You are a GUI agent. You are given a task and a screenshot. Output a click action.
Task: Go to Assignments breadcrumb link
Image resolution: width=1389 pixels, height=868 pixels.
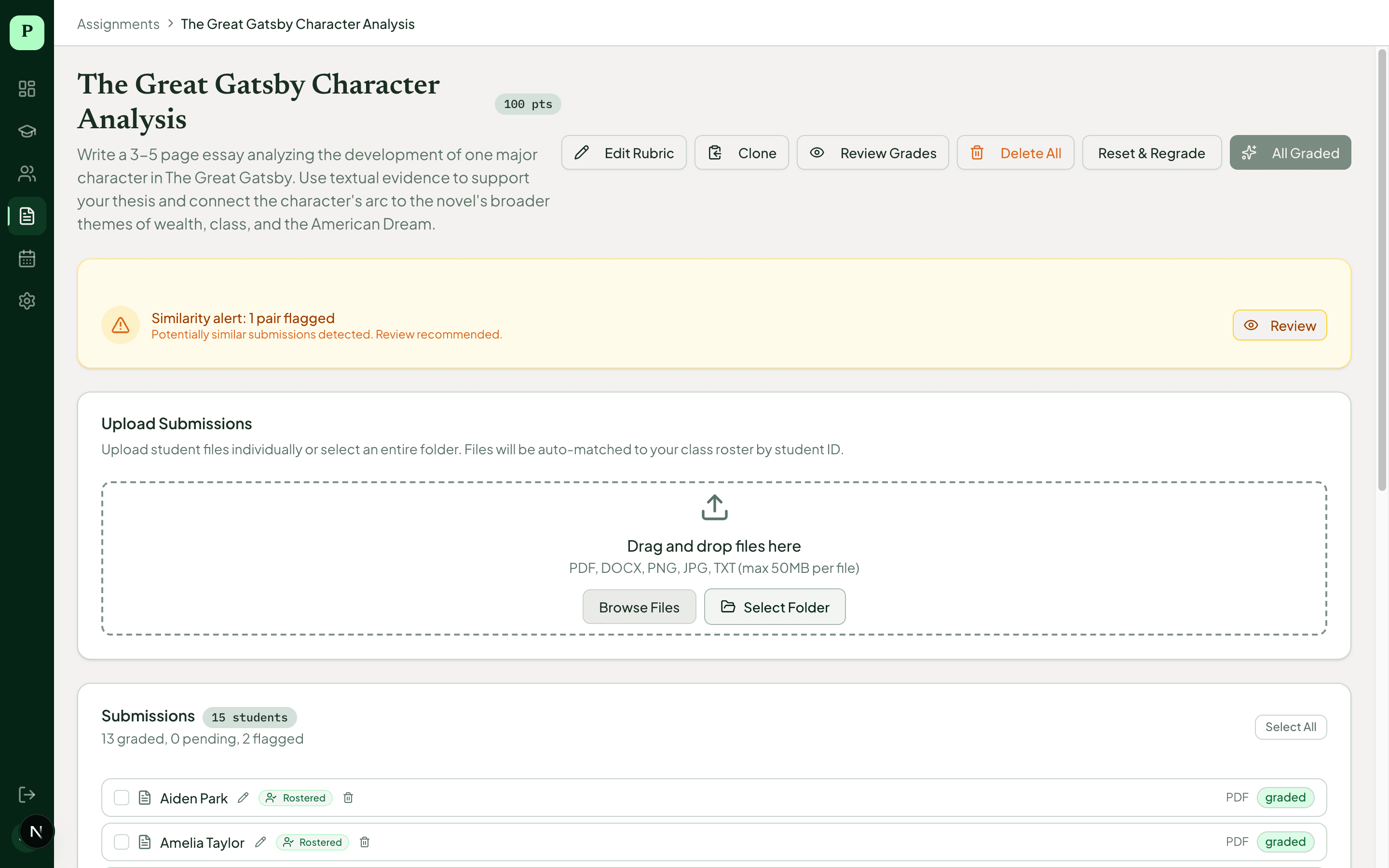point(118,24)
